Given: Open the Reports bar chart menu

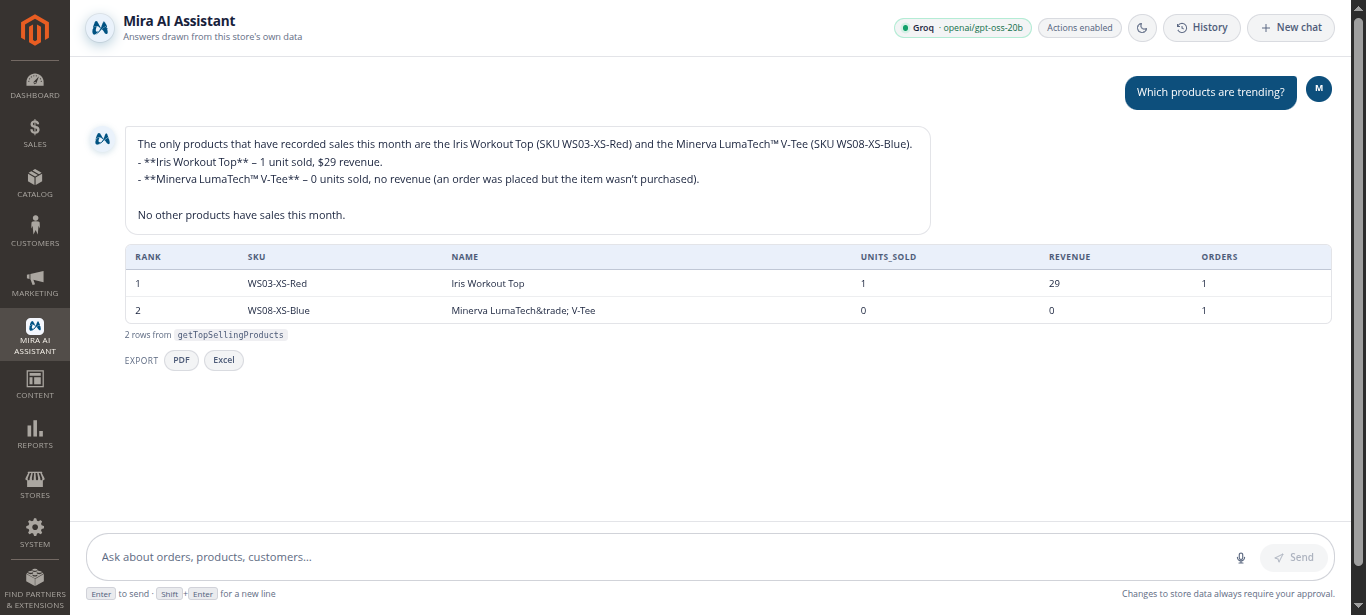Looking at the screenshot, I should coord(35,435).
